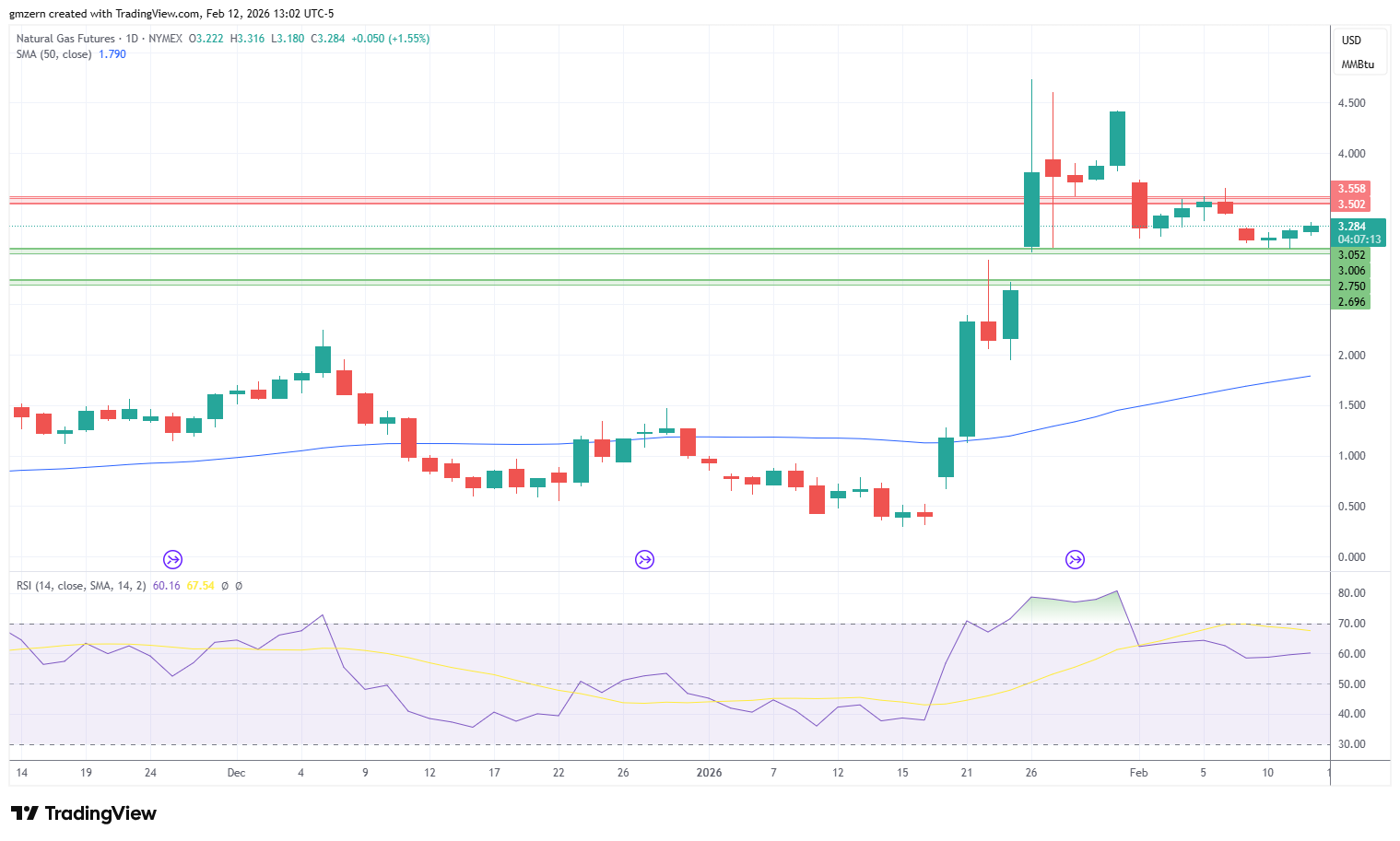Click the RSI moving average value 67.54
Screen dimensions: 1400x841
(x=201, y=586)
